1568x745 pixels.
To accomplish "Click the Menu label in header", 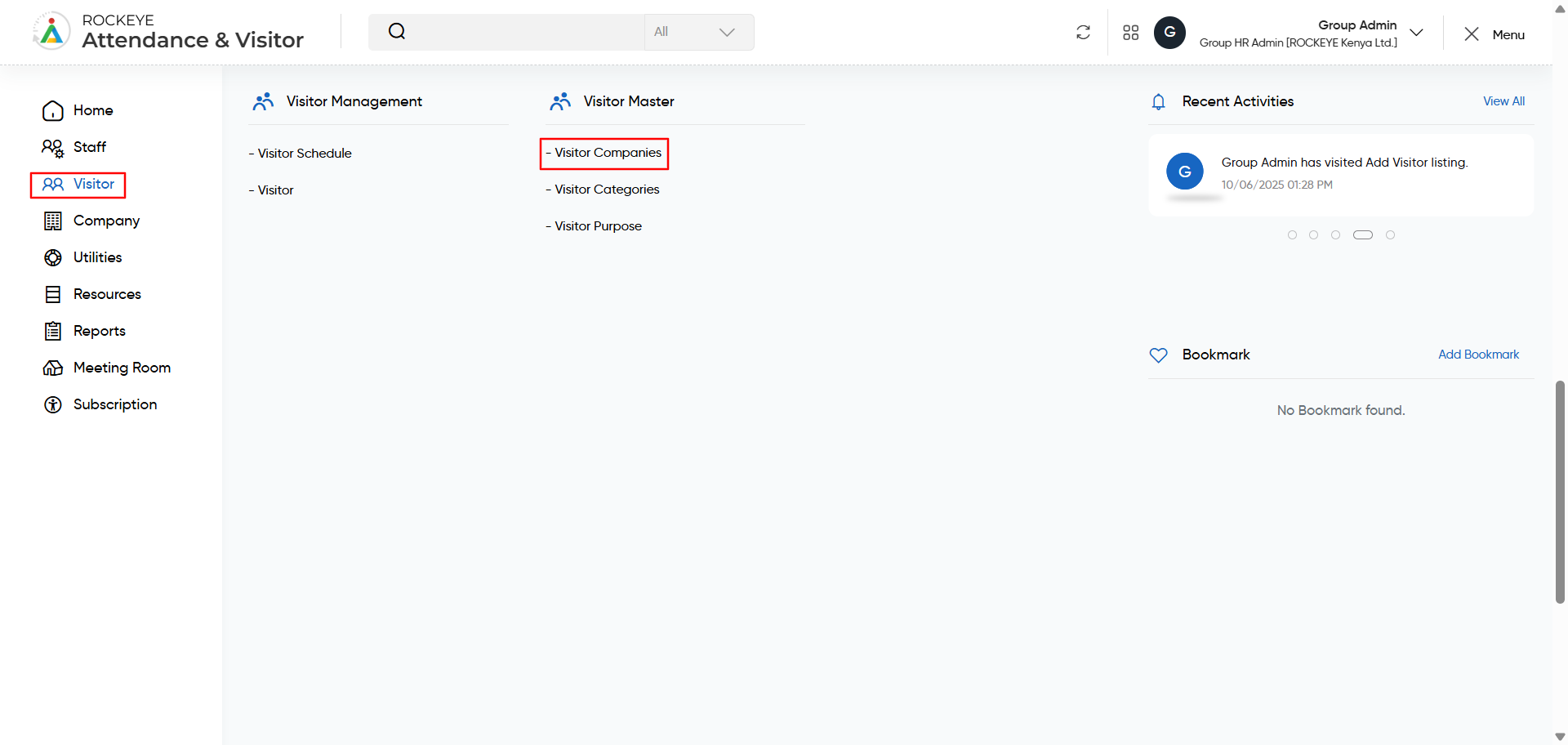I will point(1508,34).
